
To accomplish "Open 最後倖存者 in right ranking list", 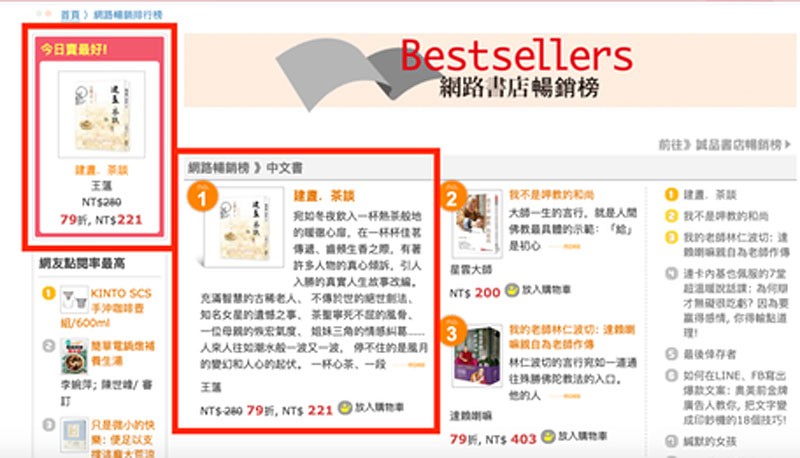I will coord(710,354).
